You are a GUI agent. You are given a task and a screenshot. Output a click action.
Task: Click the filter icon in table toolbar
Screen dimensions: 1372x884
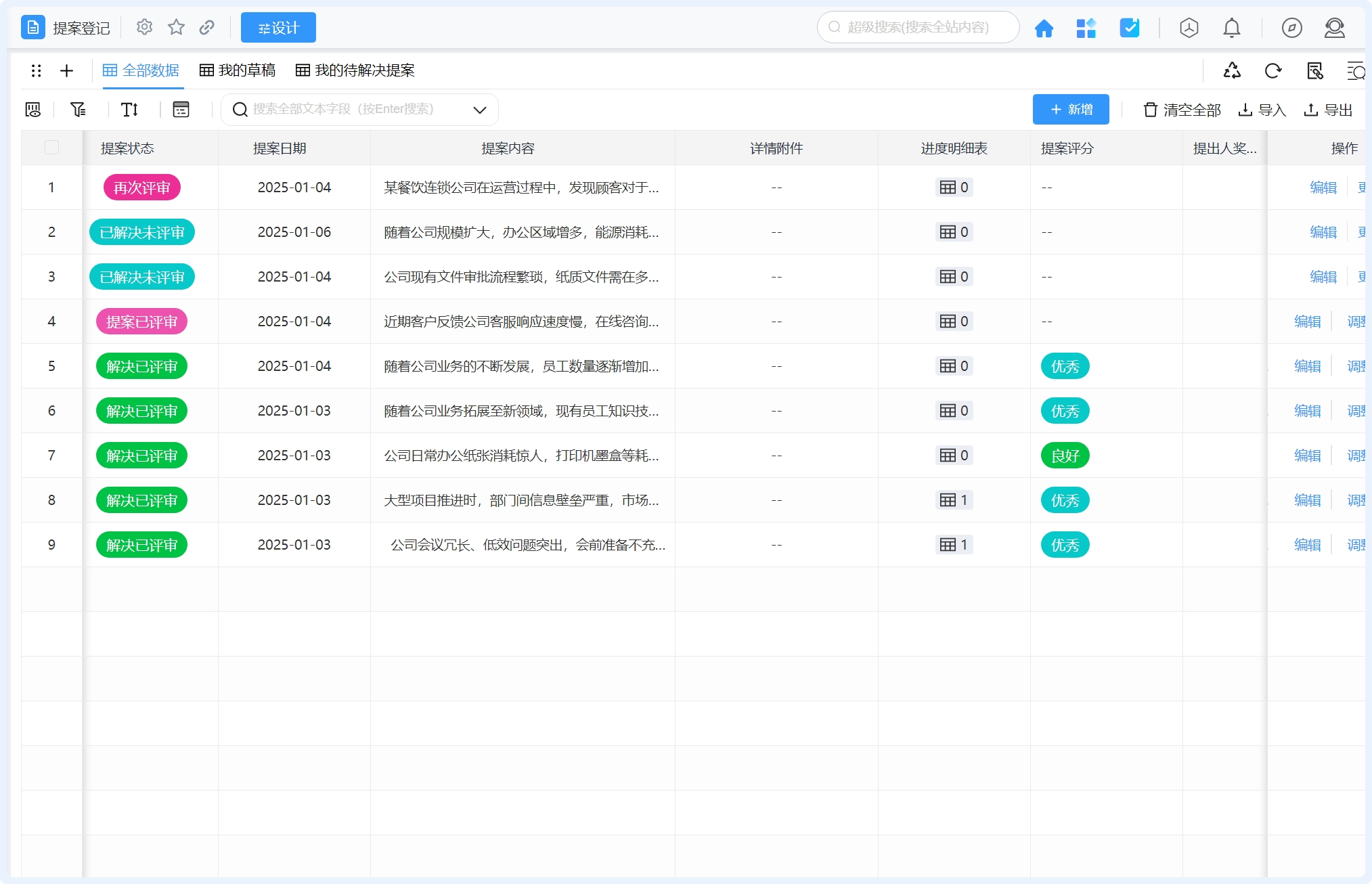(79, 110)
